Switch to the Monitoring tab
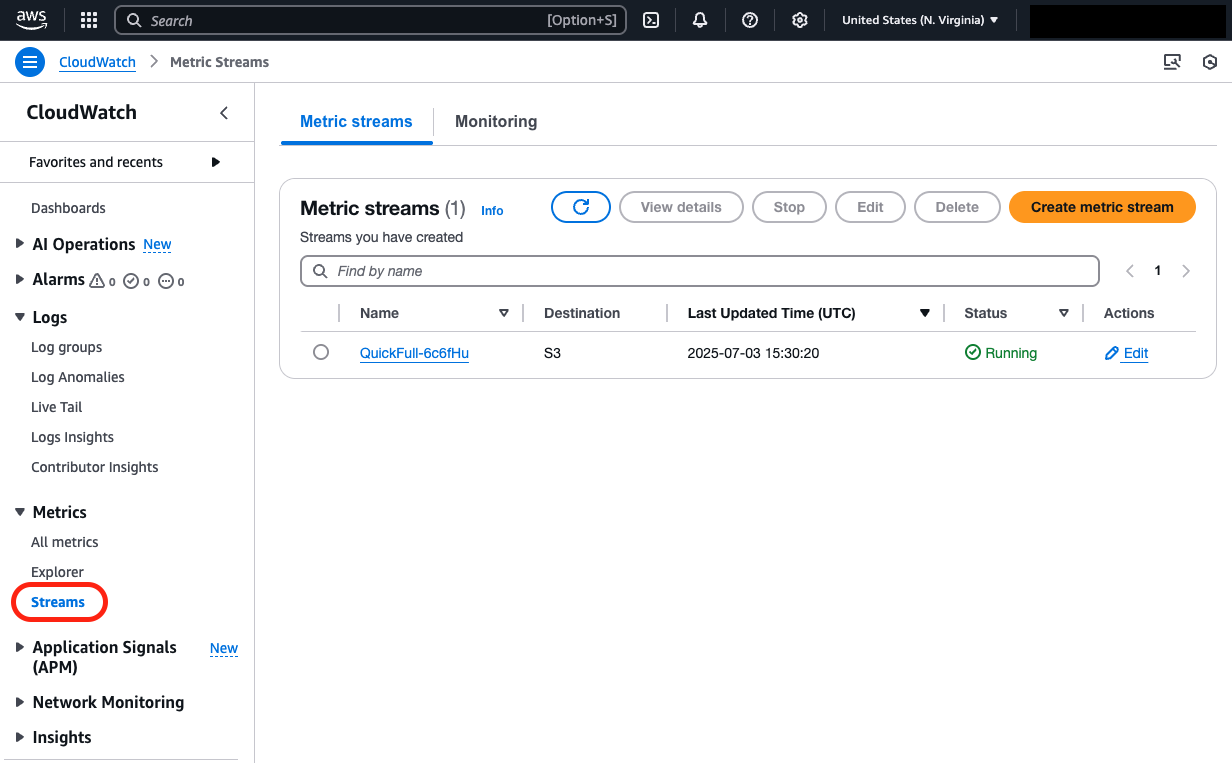 (x=496, y=121)
